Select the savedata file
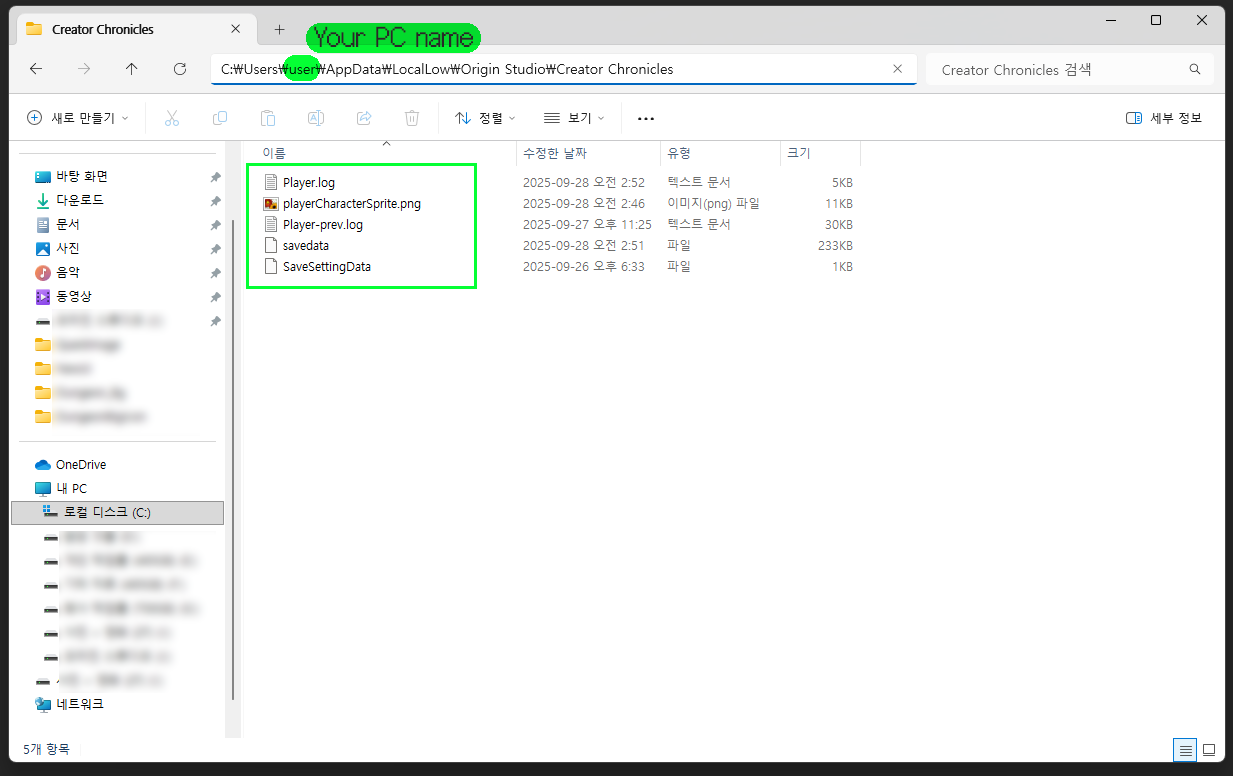Screen dimensions: 1233x776 306,245
